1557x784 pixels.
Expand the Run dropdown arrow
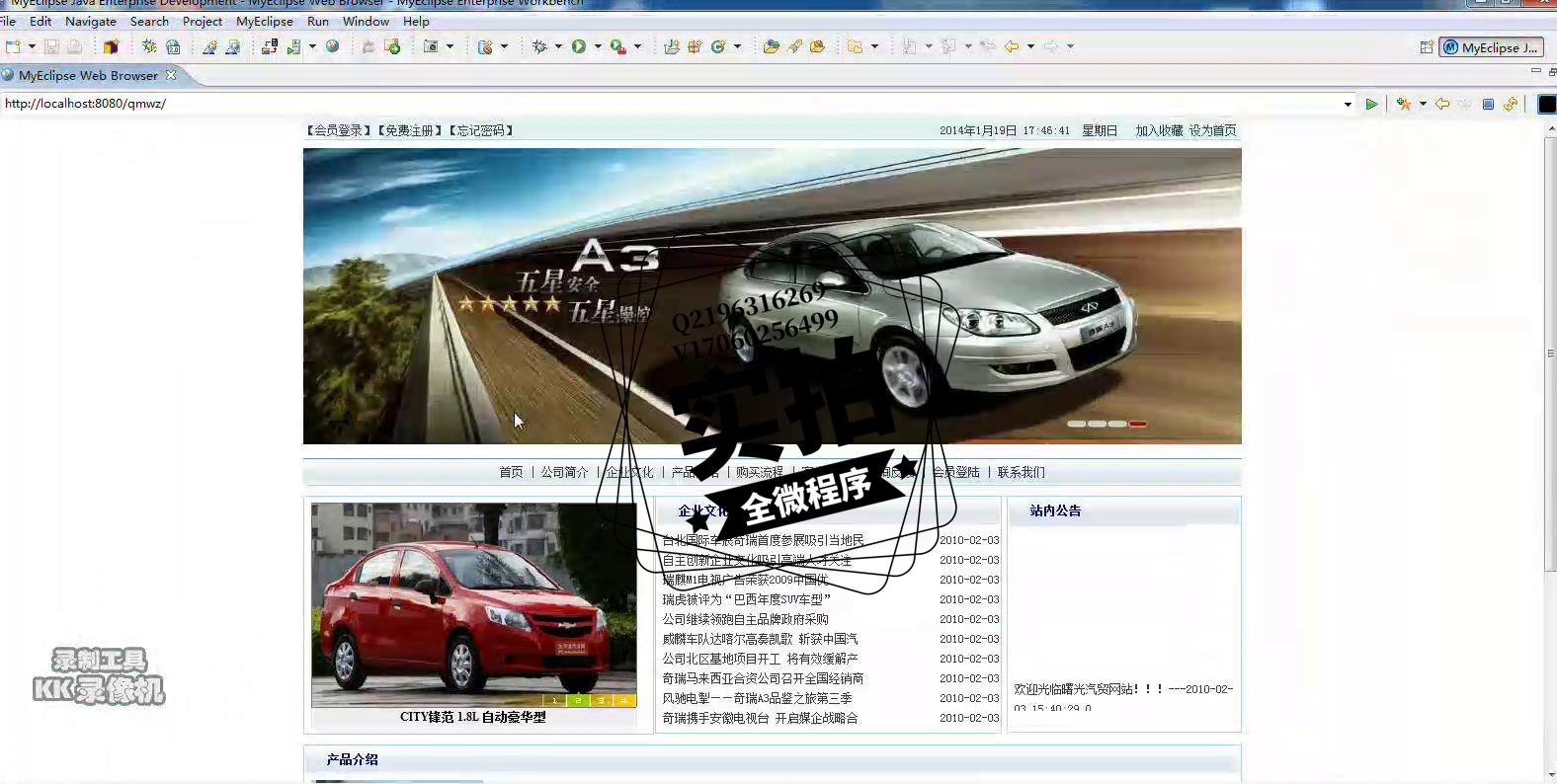[x=598, y=46]
